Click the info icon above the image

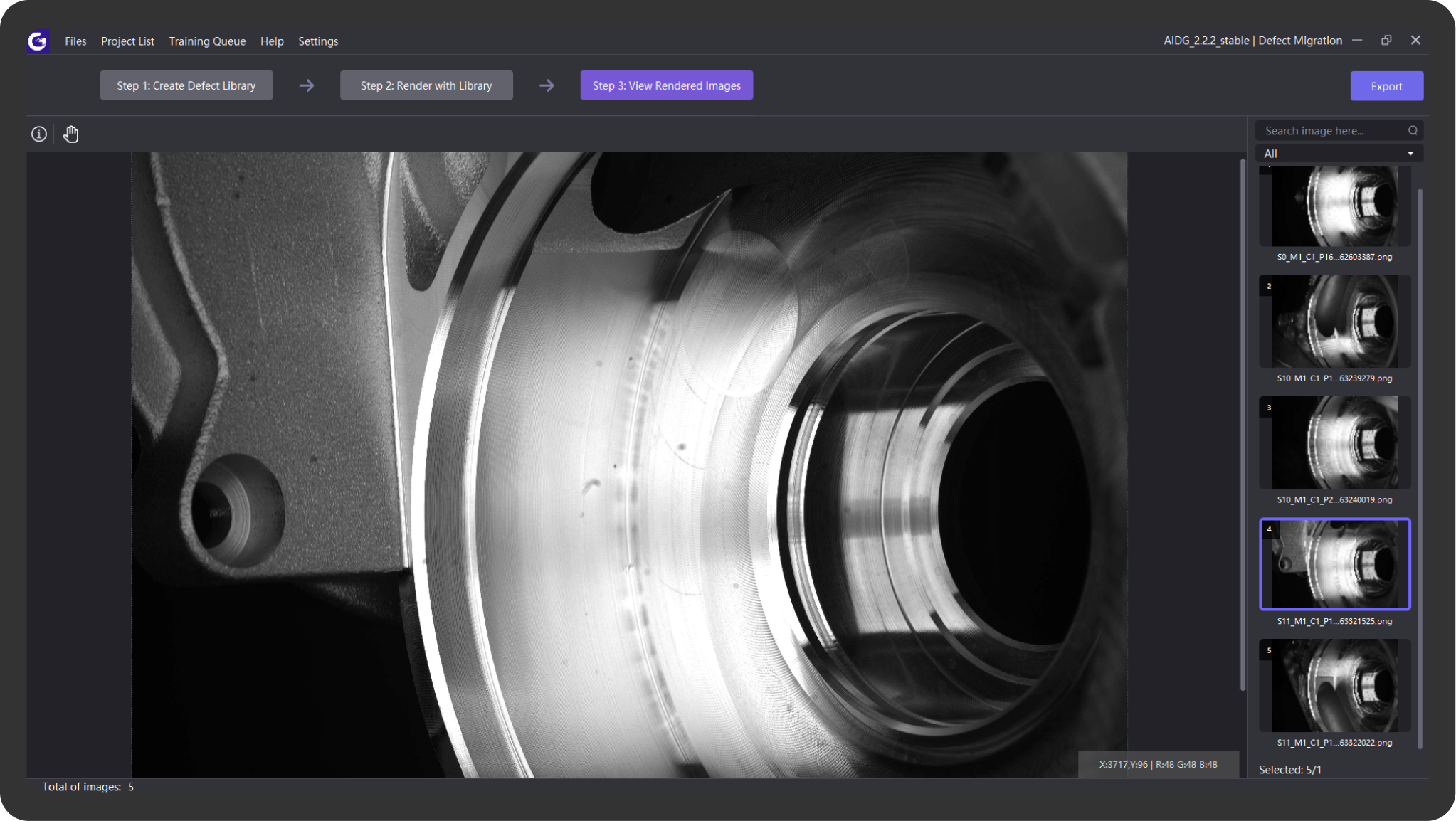[39, 134]
